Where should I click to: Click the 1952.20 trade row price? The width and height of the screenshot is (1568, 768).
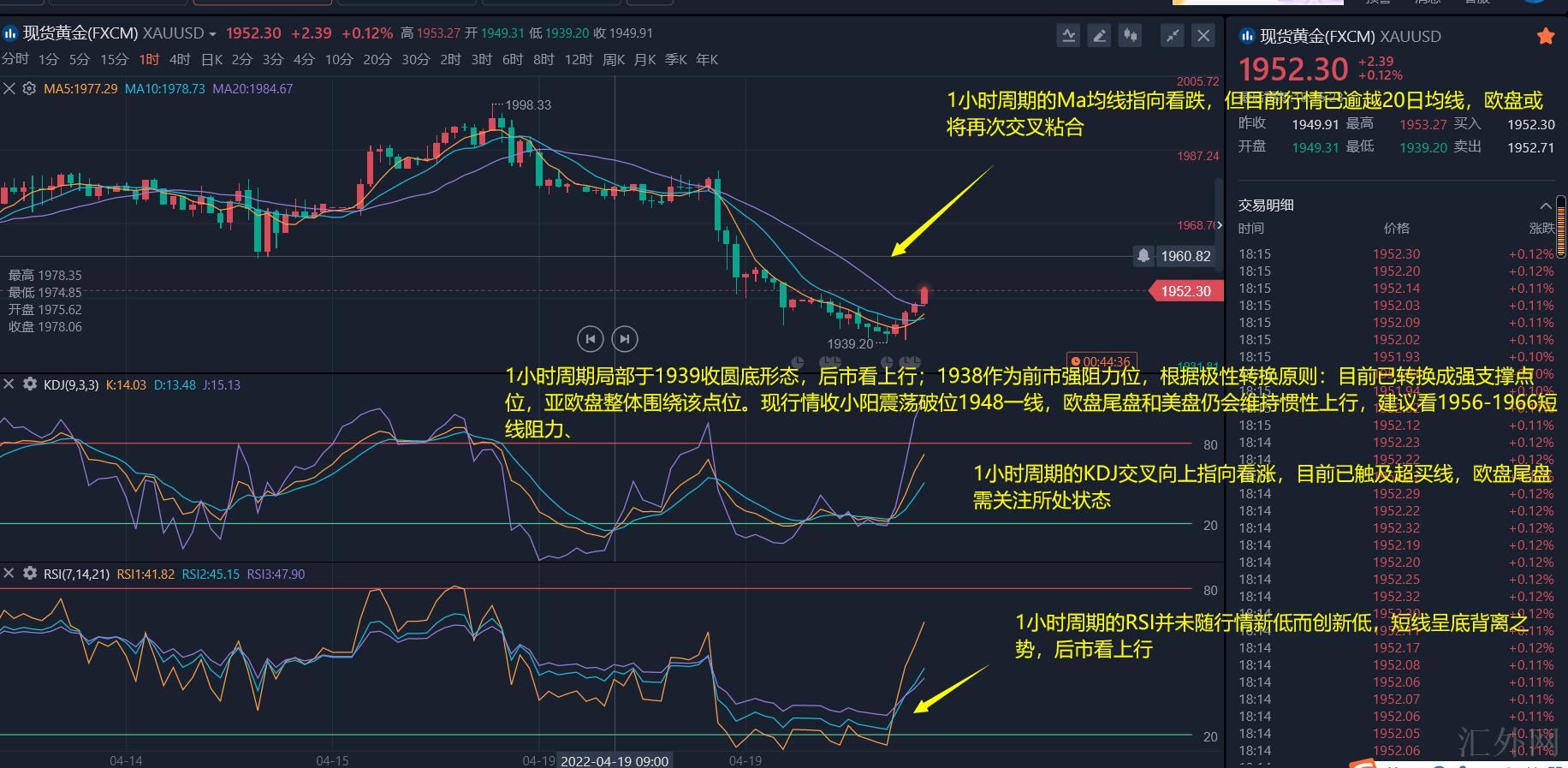coord(1396,271)
